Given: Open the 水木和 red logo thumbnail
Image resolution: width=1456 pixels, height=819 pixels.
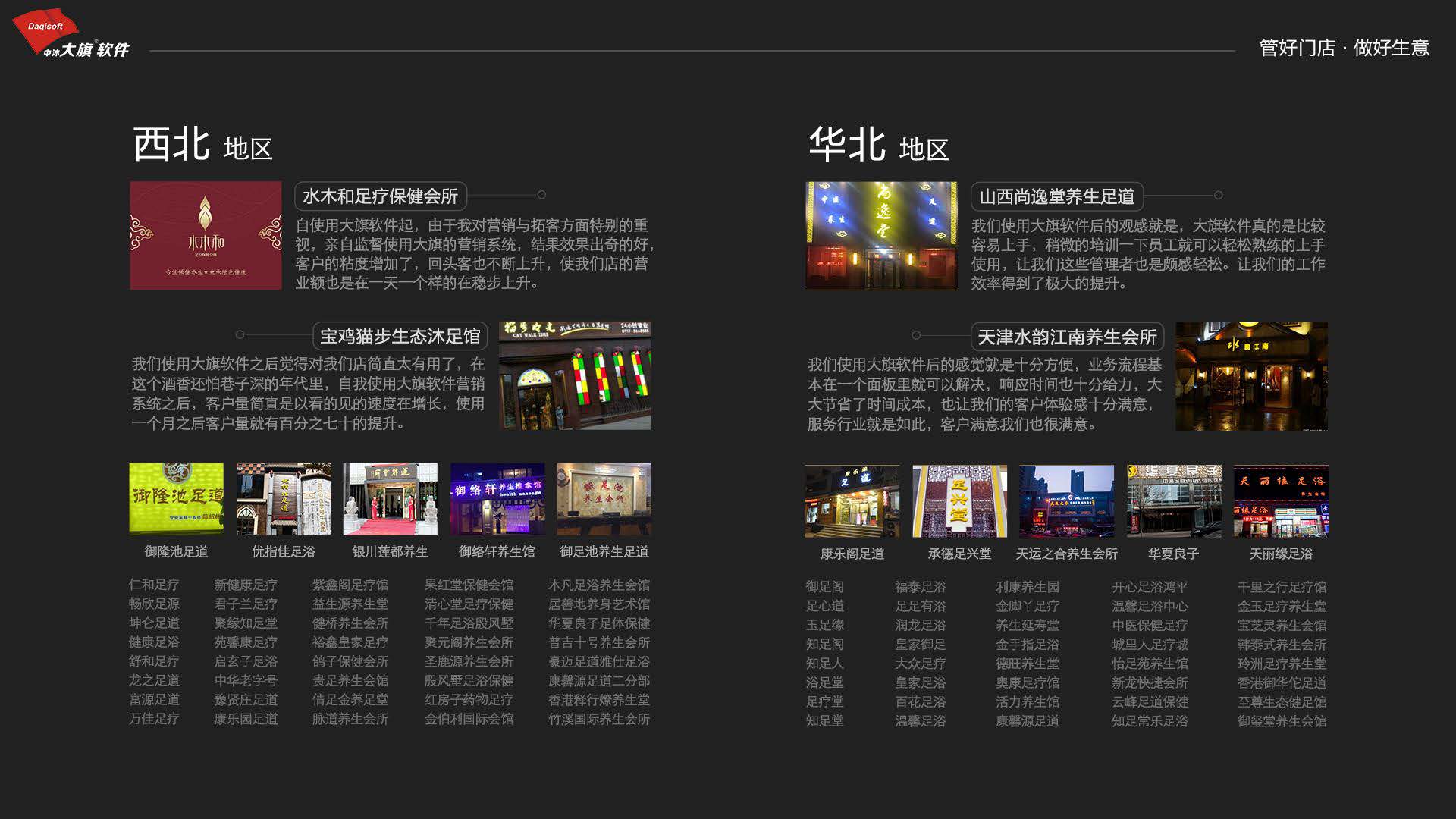Looking at the screenshot, I should tap(206, 235).
